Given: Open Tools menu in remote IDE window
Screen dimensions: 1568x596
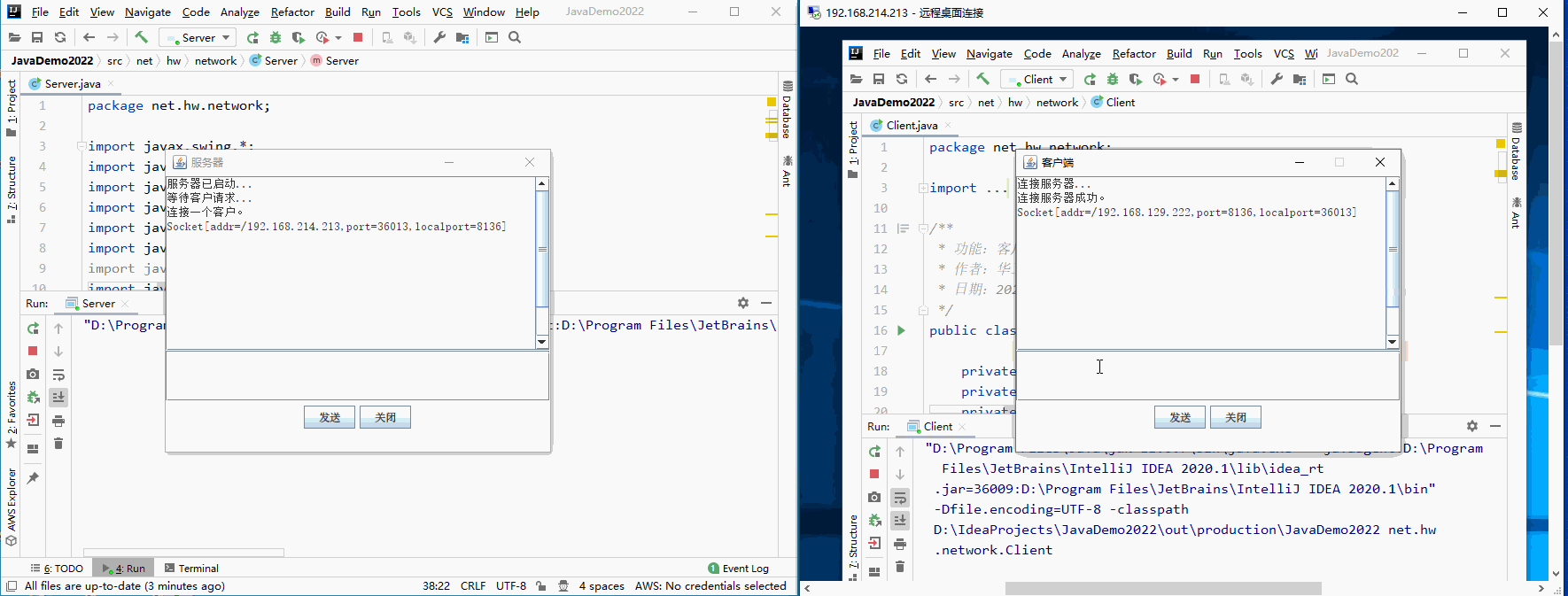Looking at the screenshot, I should click(x=1247, y=54).
